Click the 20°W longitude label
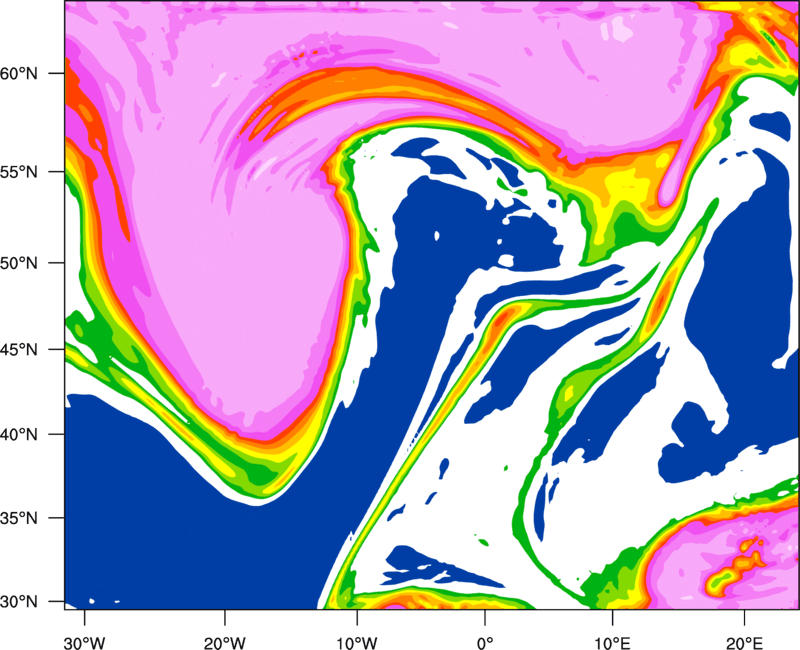Screen dimensions: 800x650 pos(225,643)
